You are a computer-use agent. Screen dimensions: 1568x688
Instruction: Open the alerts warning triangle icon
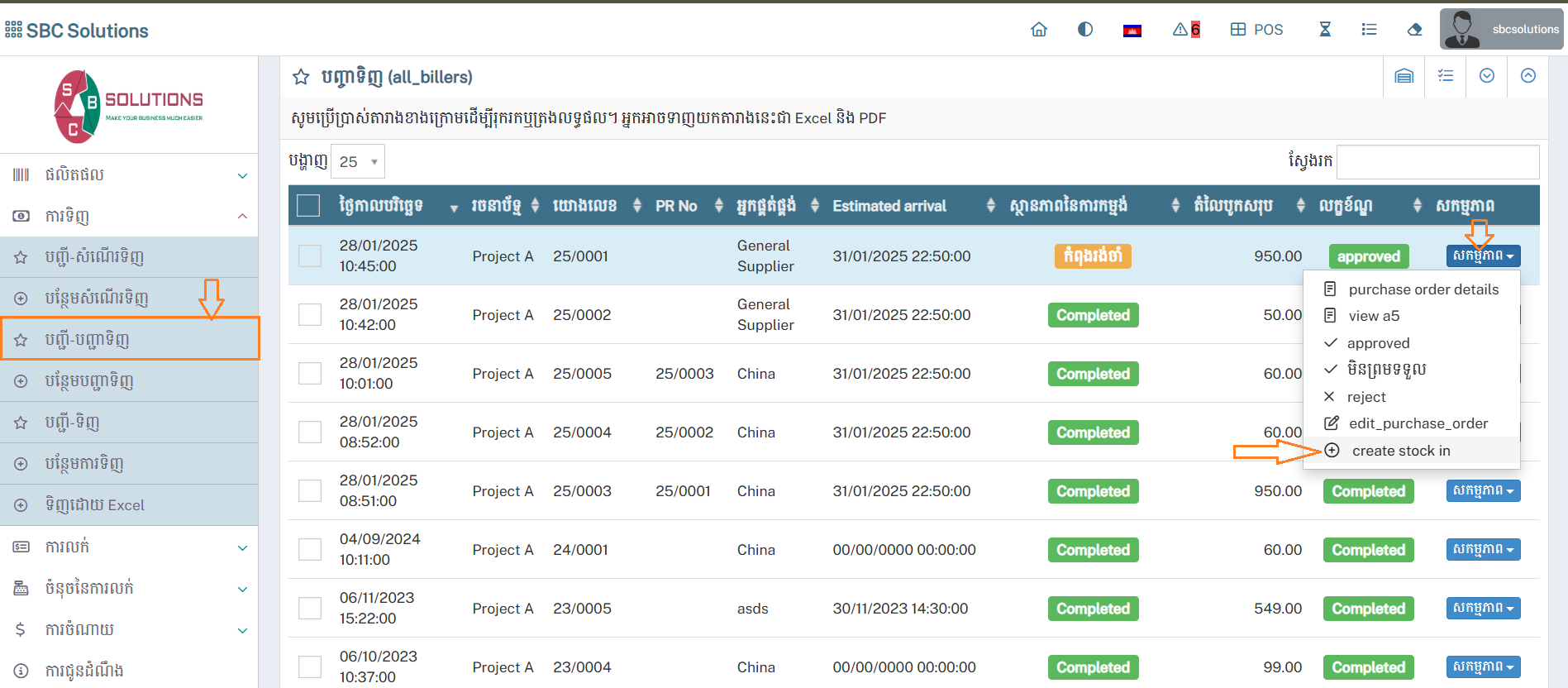tap(1185, 30)
